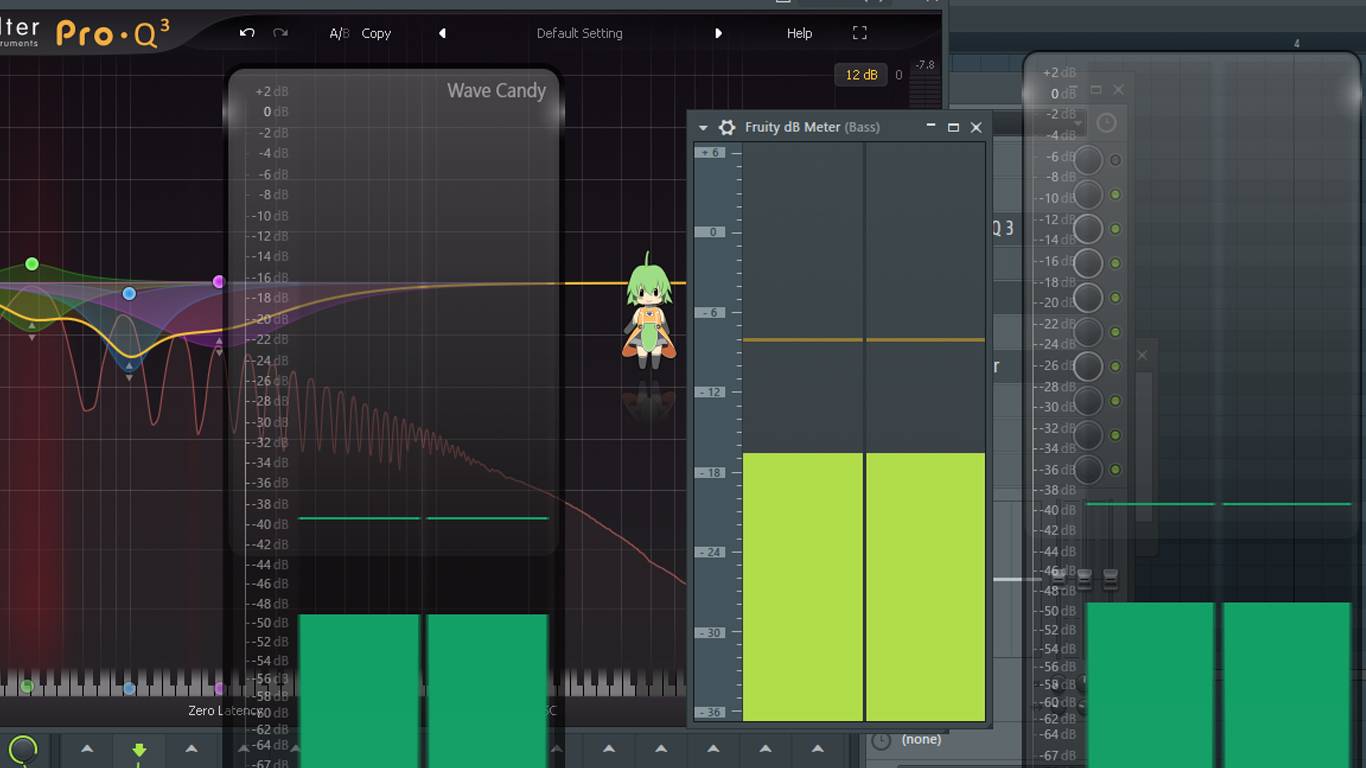Click the clock icon beside (none)
Viewport: 1366px width, 768px height.
tap(881, 741)
